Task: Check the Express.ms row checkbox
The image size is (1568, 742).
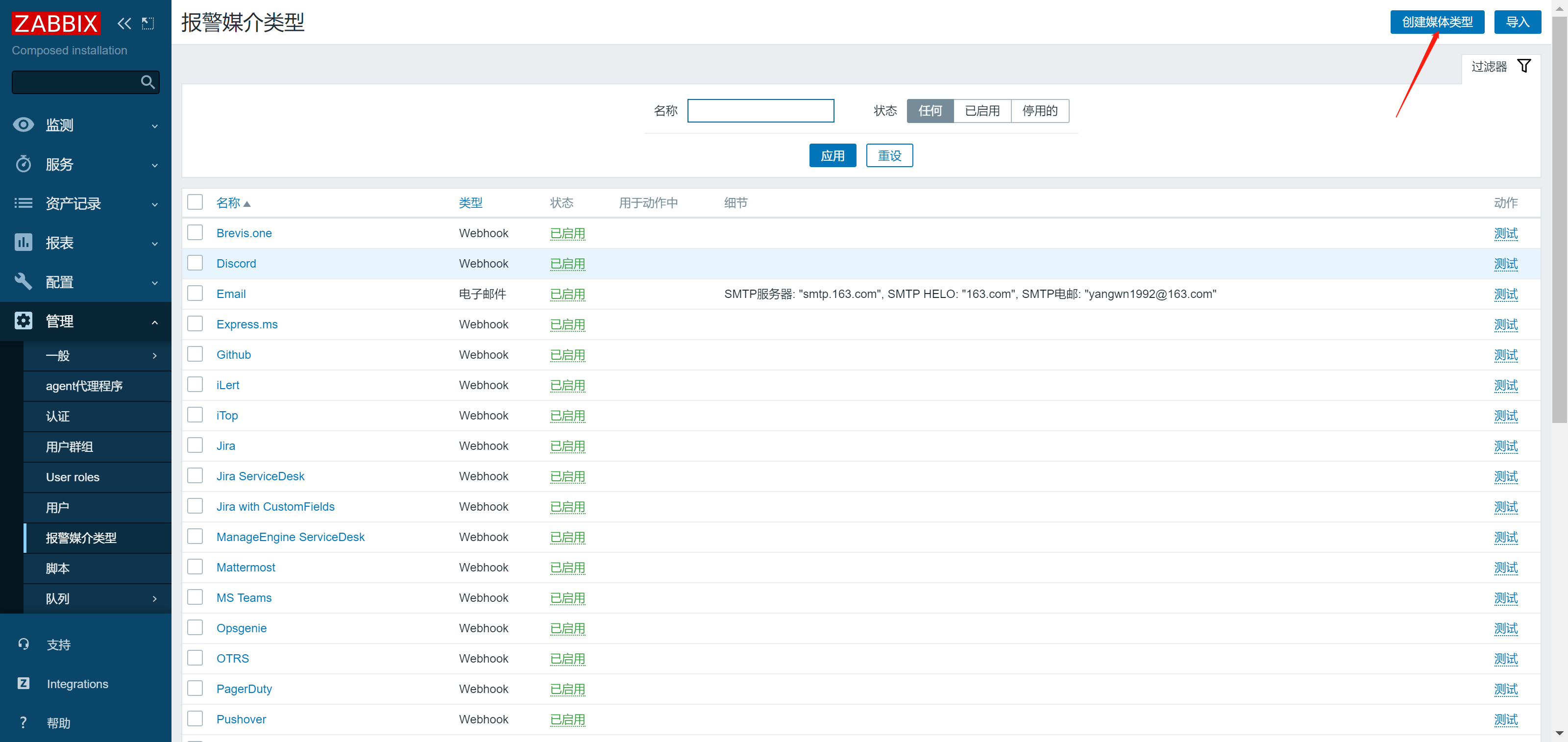Action: point(195,324)
